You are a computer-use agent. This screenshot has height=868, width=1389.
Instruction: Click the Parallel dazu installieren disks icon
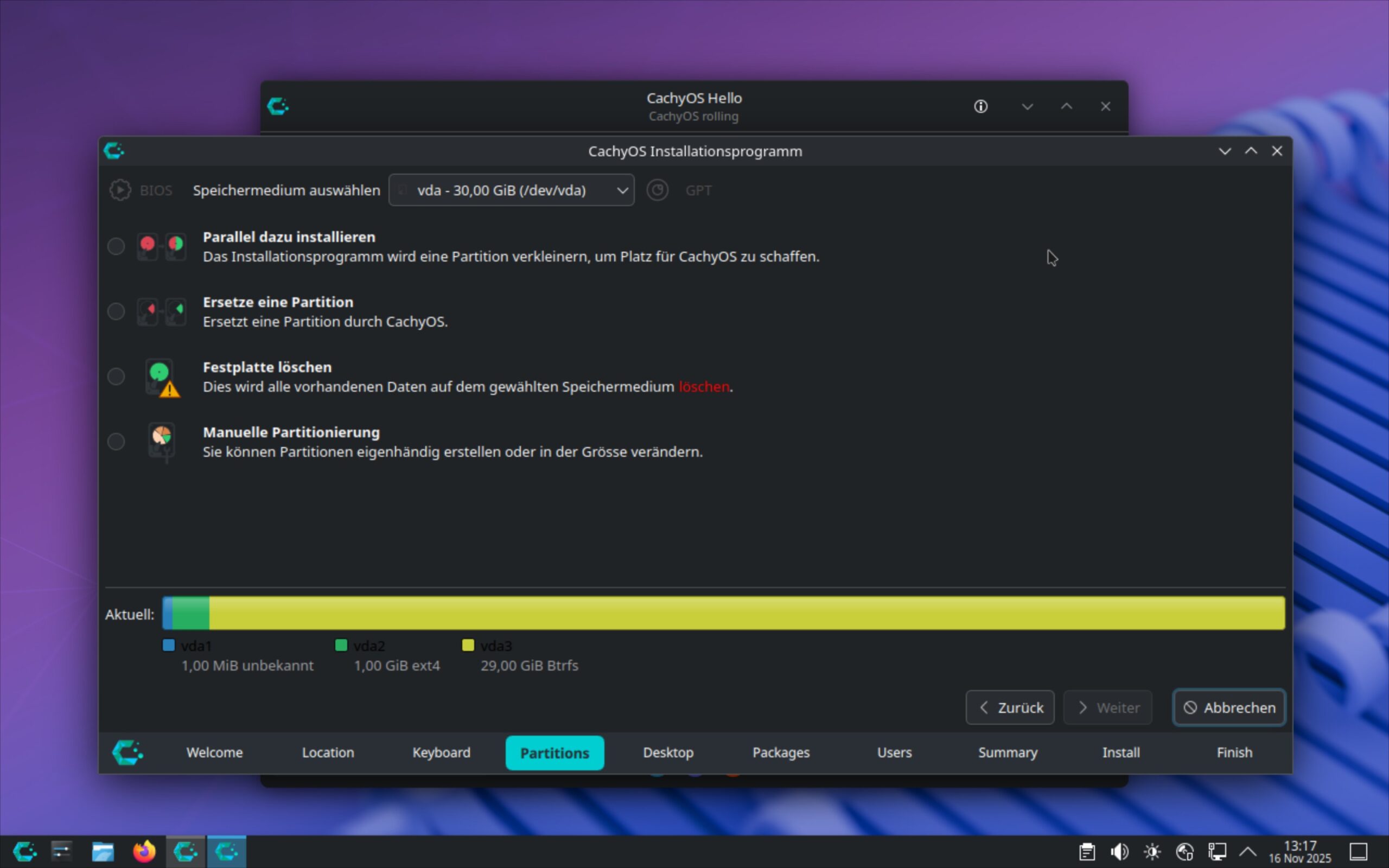tap(161, 247)
